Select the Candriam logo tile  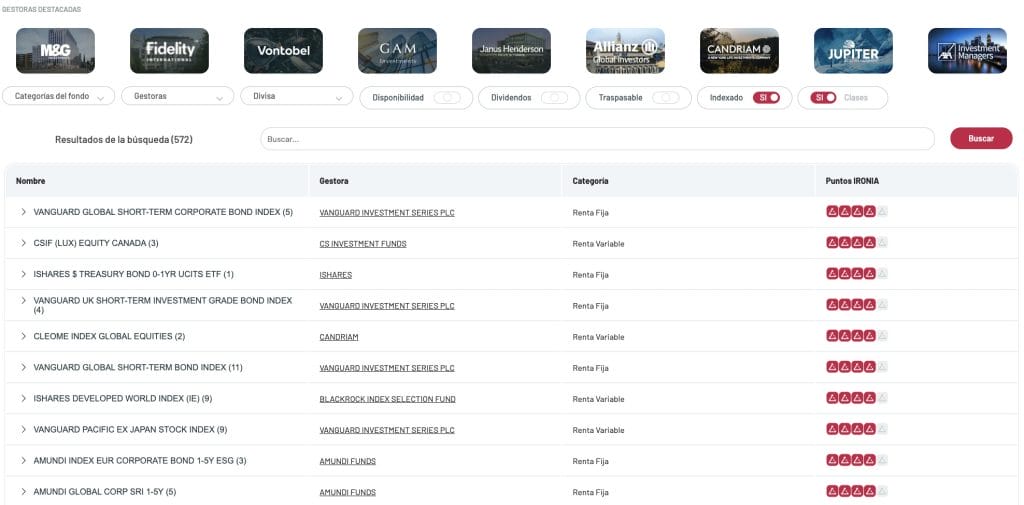[x=739, y=50]
